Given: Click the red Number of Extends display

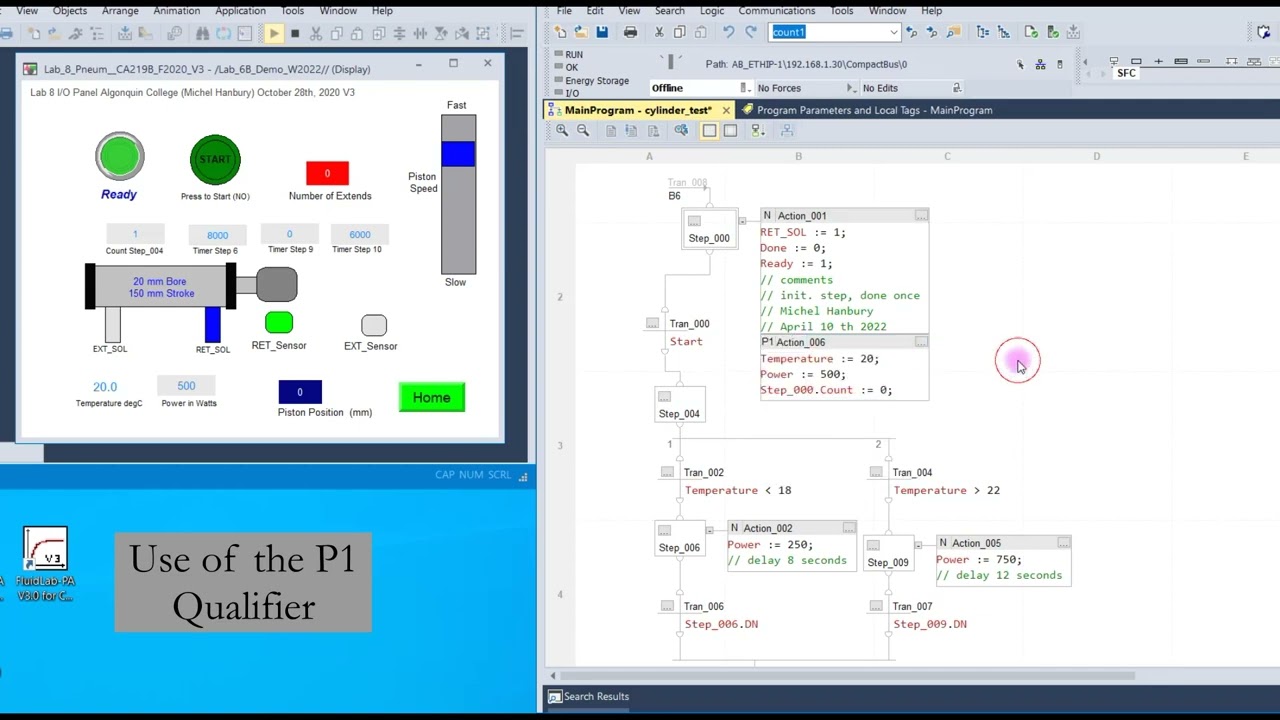Looking at the screenshot, I should (327, 173).
